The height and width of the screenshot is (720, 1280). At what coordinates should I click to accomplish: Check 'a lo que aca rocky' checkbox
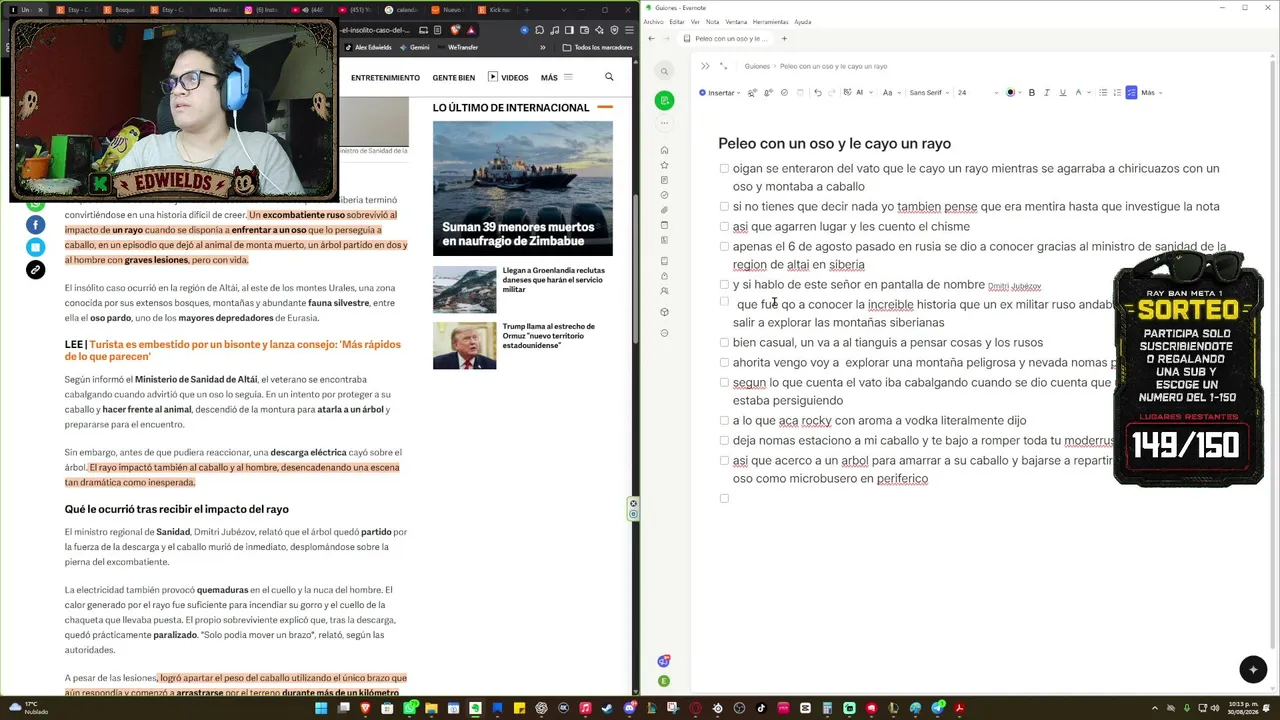pyautogui.click(x=724, y=420)
